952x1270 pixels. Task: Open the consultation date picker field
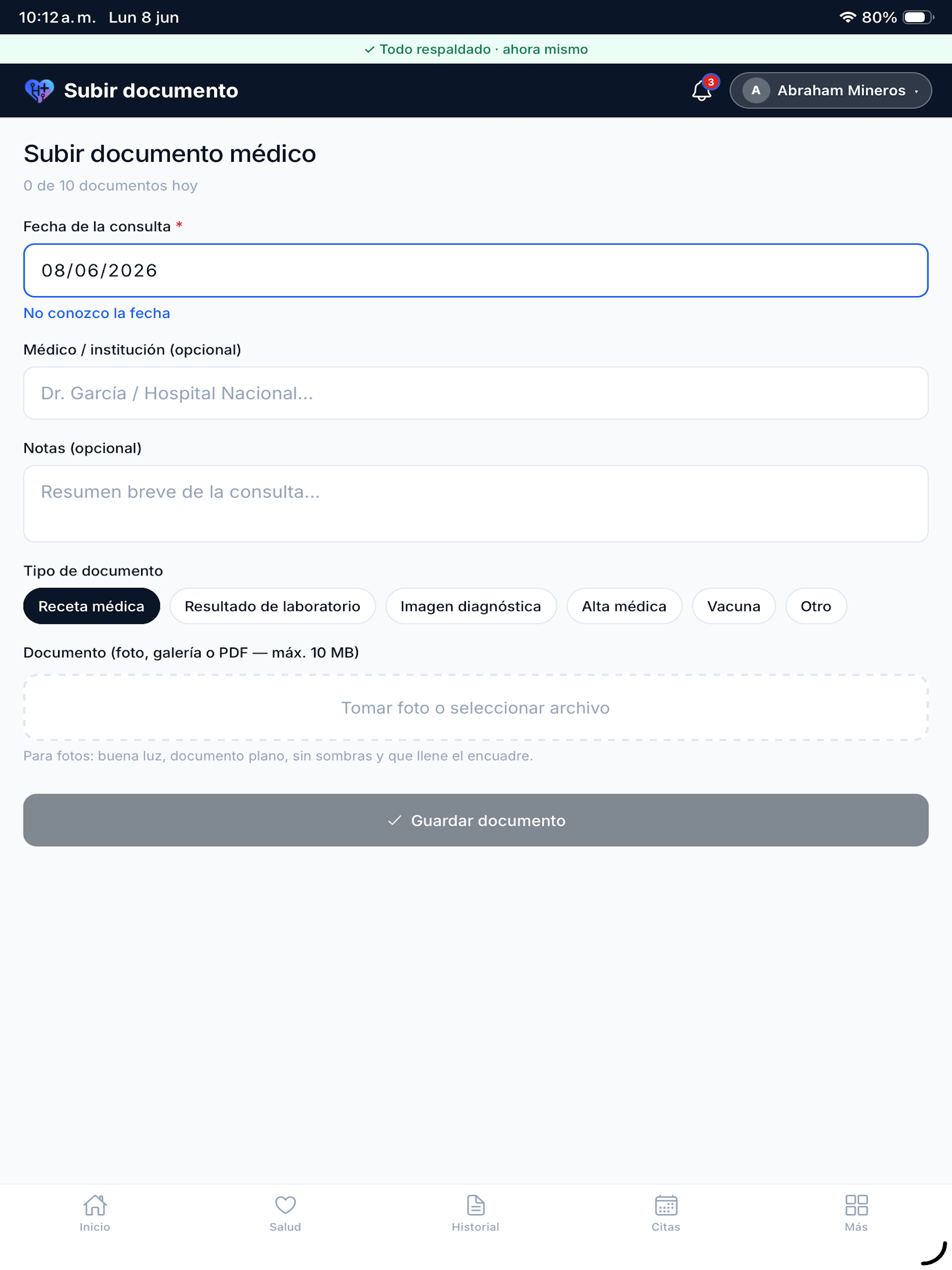[476, 270]
